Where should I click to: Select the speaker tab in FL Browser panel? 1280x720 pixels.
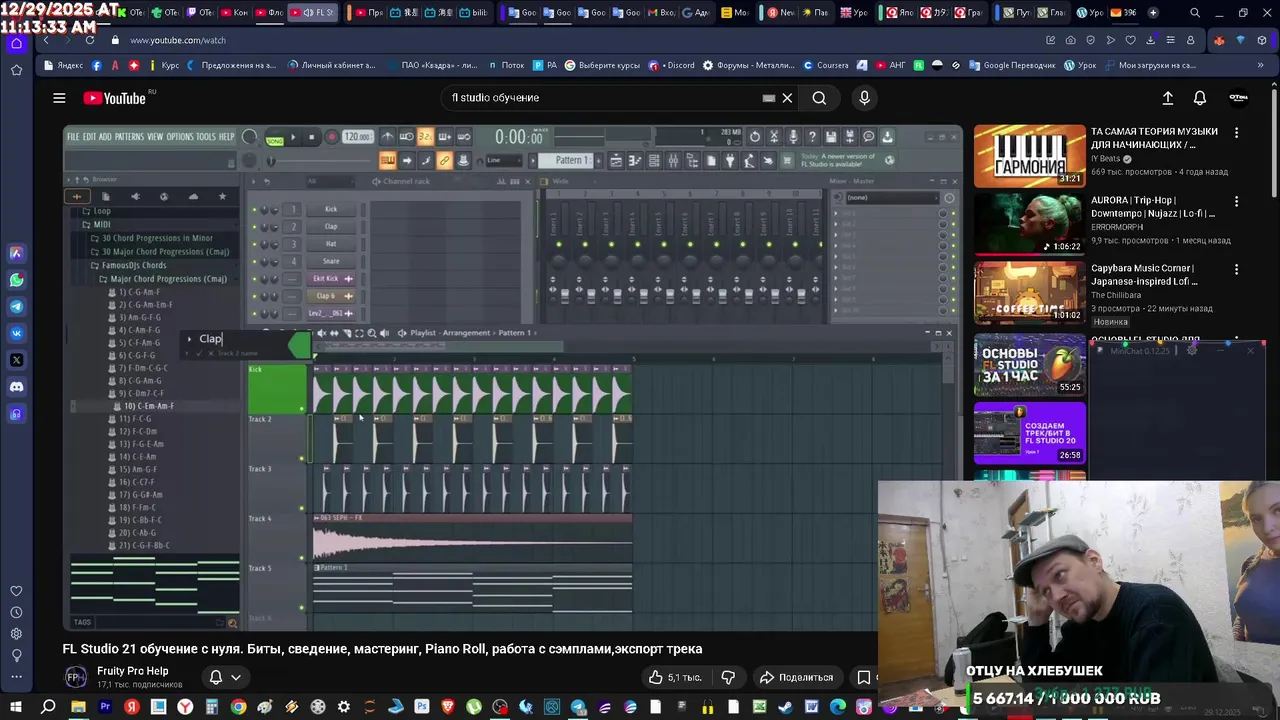[x=135, y=196]
